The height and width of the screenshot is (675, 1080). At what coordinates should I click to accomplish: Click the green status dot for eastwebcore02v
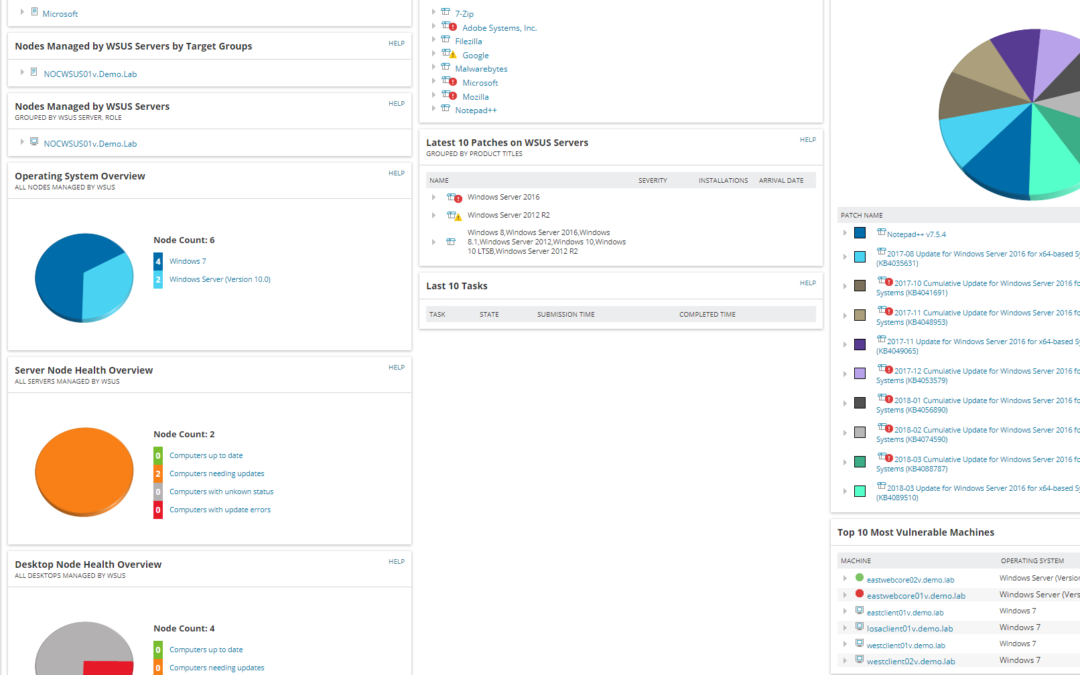(x=859, y=578)
